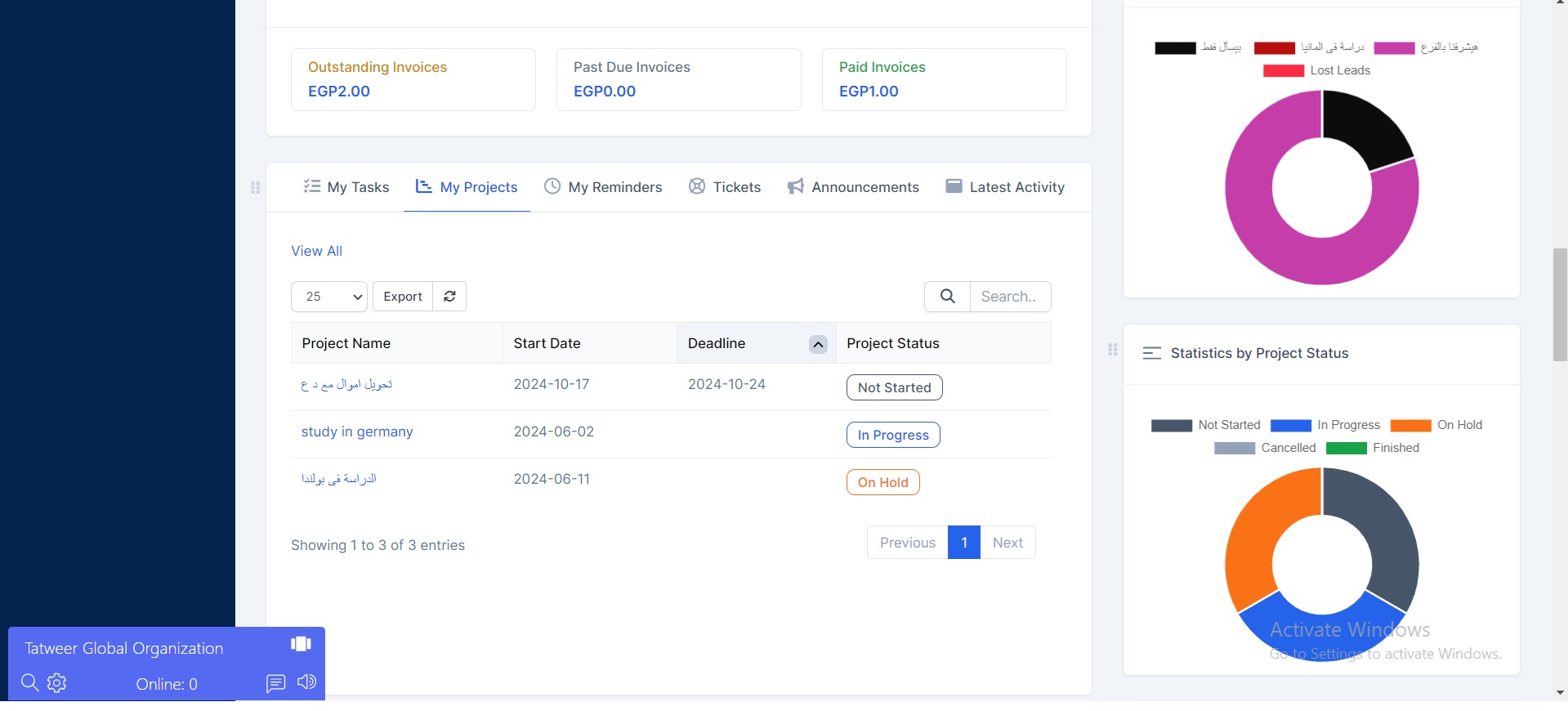Open the study in germany project link
The height and width of the screenshot is (711, 1568).
(357, 432)
